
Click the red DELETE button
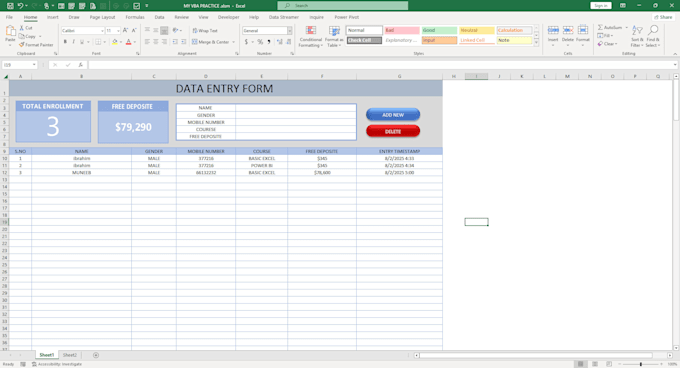[x=393, y=131]
